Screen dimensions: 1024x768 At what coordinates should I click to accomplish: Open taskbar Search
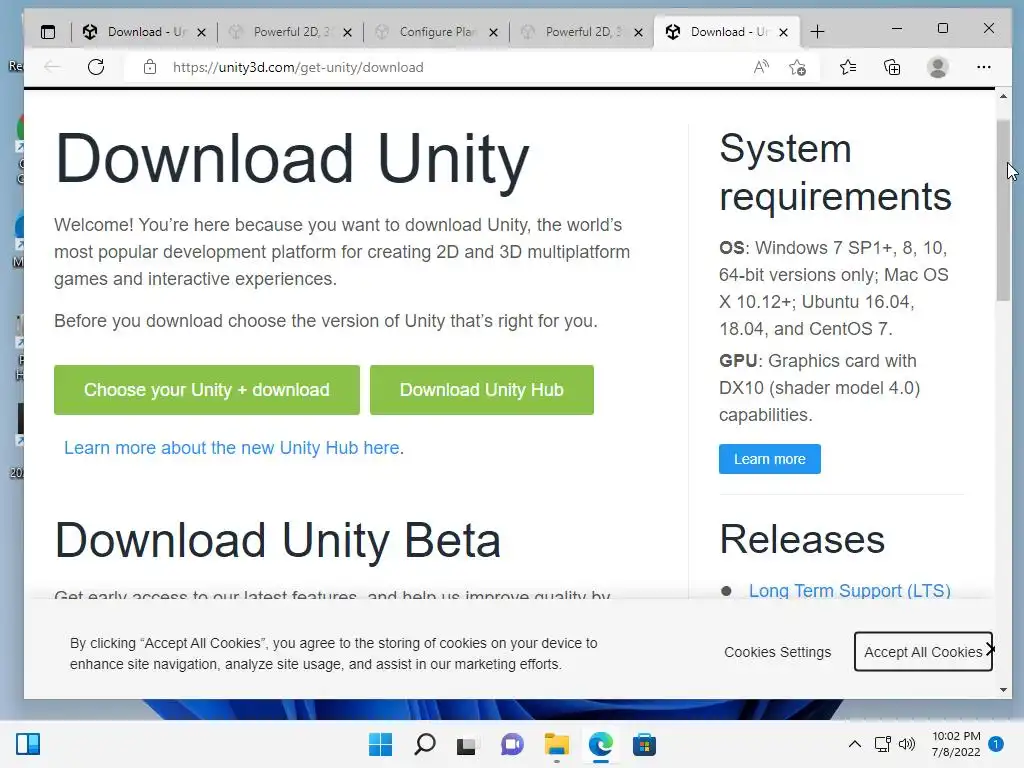424,744
